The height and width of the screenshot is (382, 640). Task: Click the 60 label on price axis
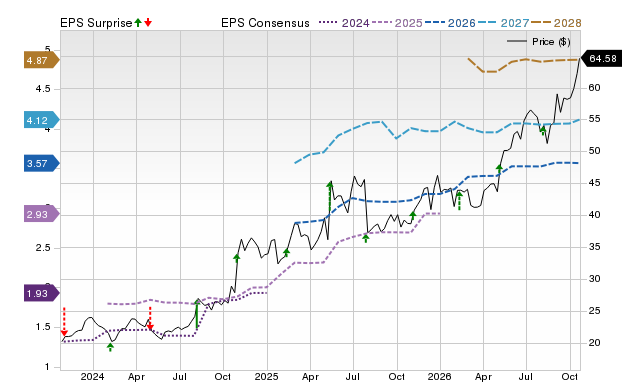[x=594, y=88]
